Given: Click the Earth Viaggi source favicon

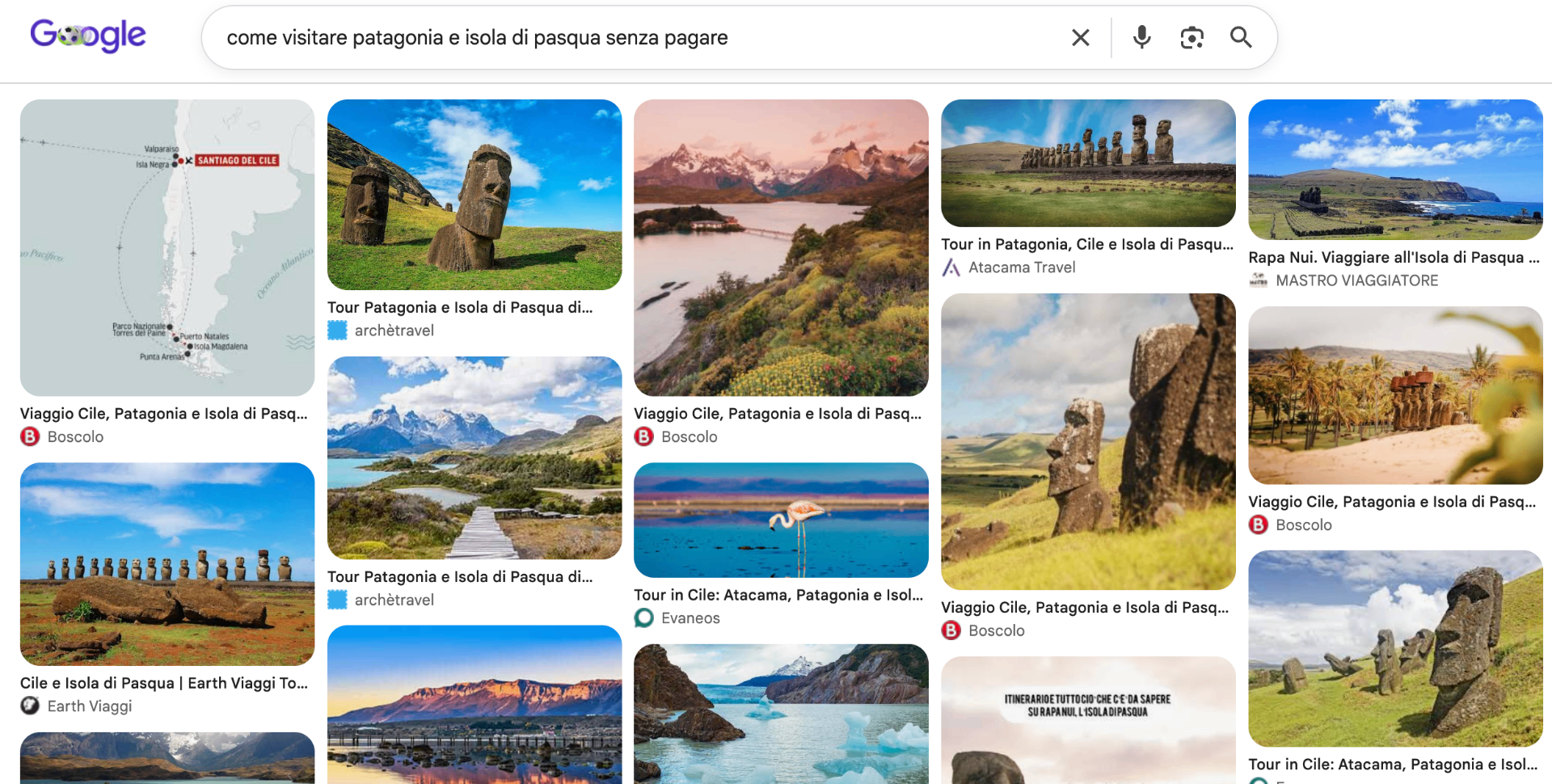Looking at the screenshot, I should pyautogui.click(x=30, y=706).
